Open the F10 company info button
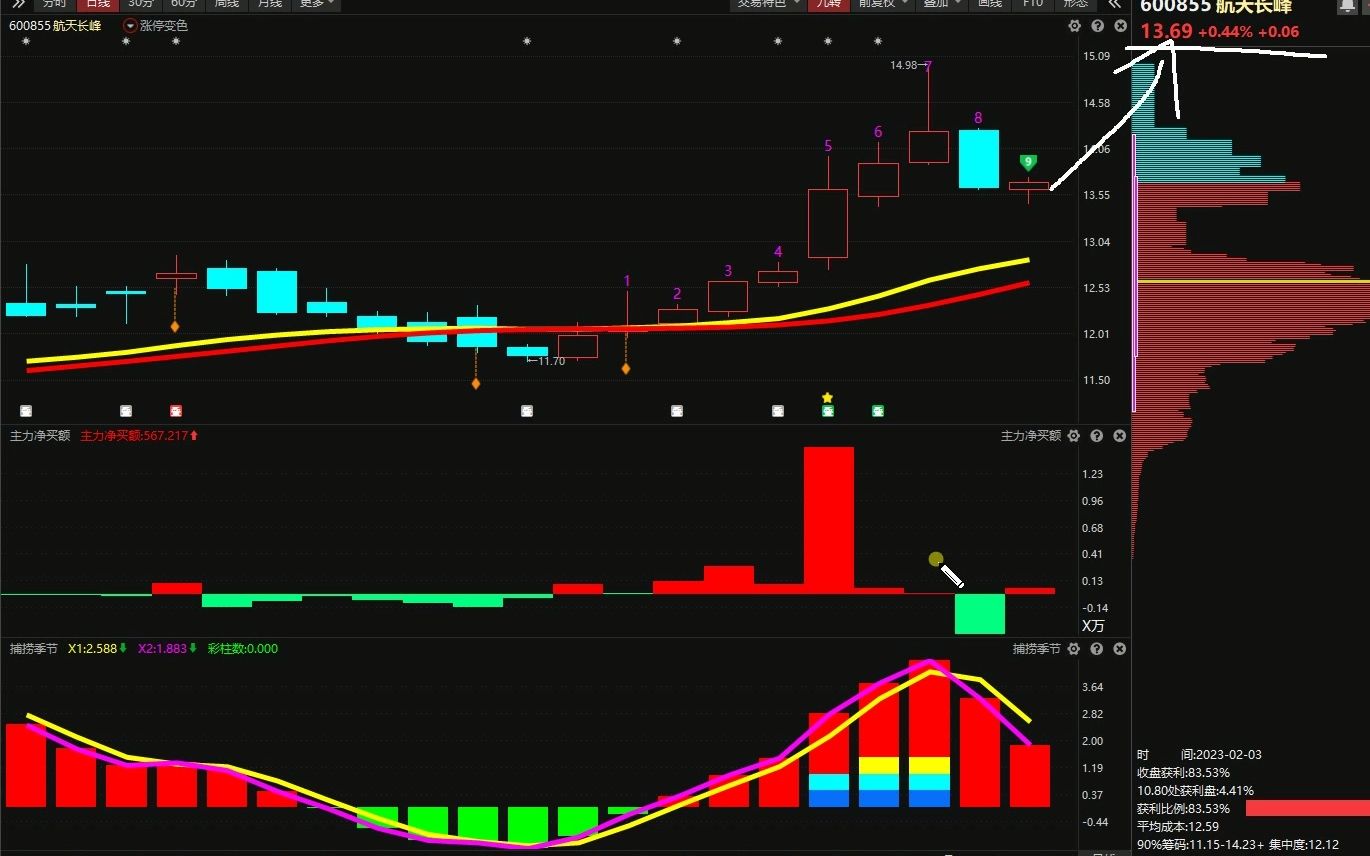 1033,3
